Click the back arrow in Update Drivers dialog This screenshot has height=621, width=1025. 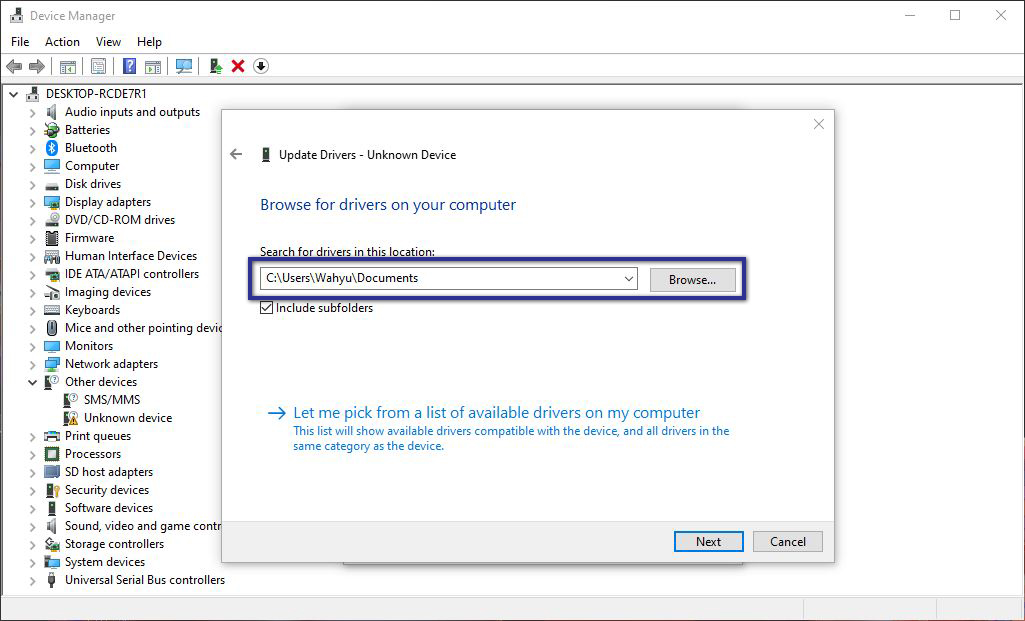(x=236, y=155)
